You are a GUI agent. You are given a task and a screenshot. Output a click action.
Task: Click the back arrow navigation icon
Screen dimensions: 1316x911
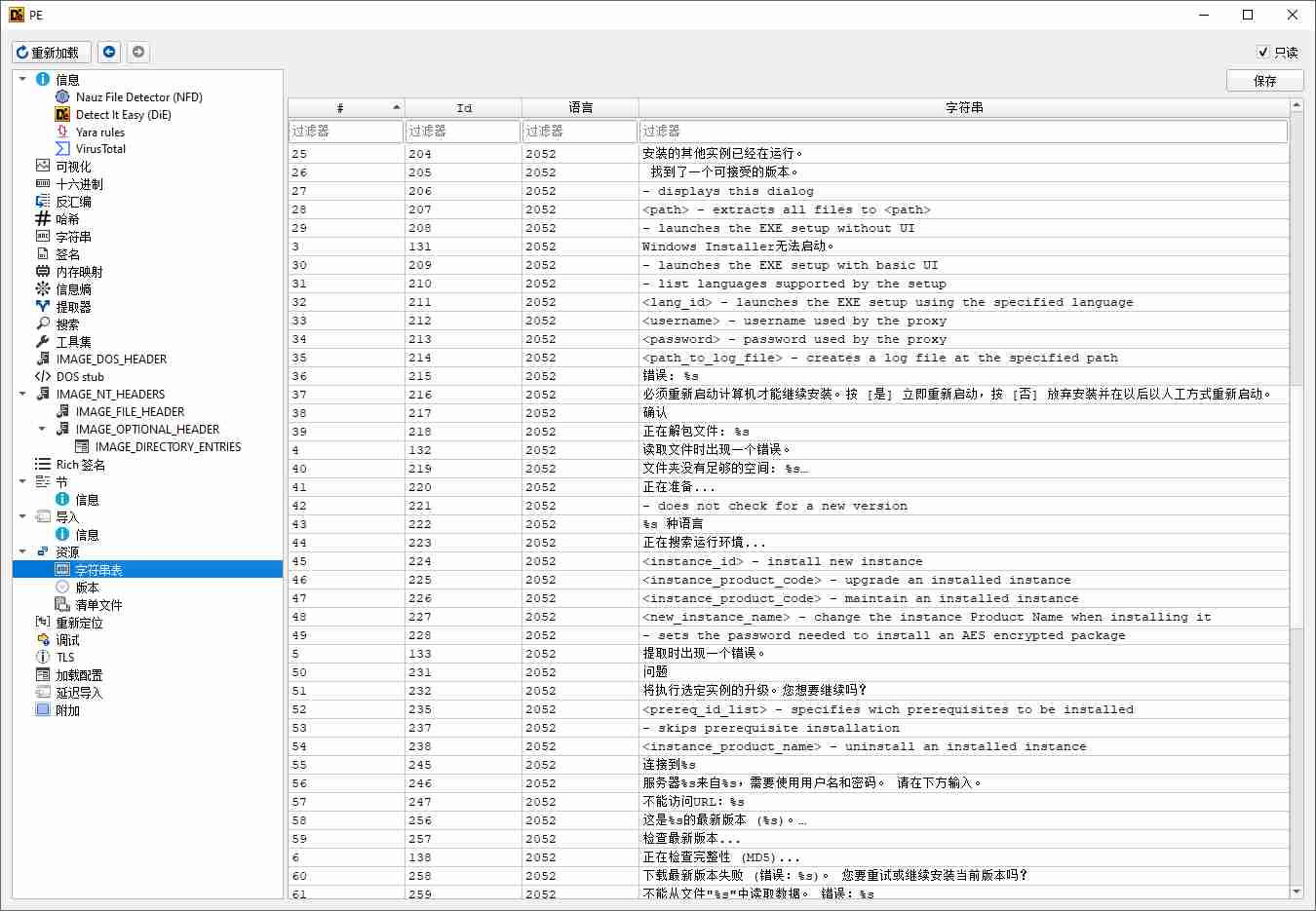(x=109, y=52)
